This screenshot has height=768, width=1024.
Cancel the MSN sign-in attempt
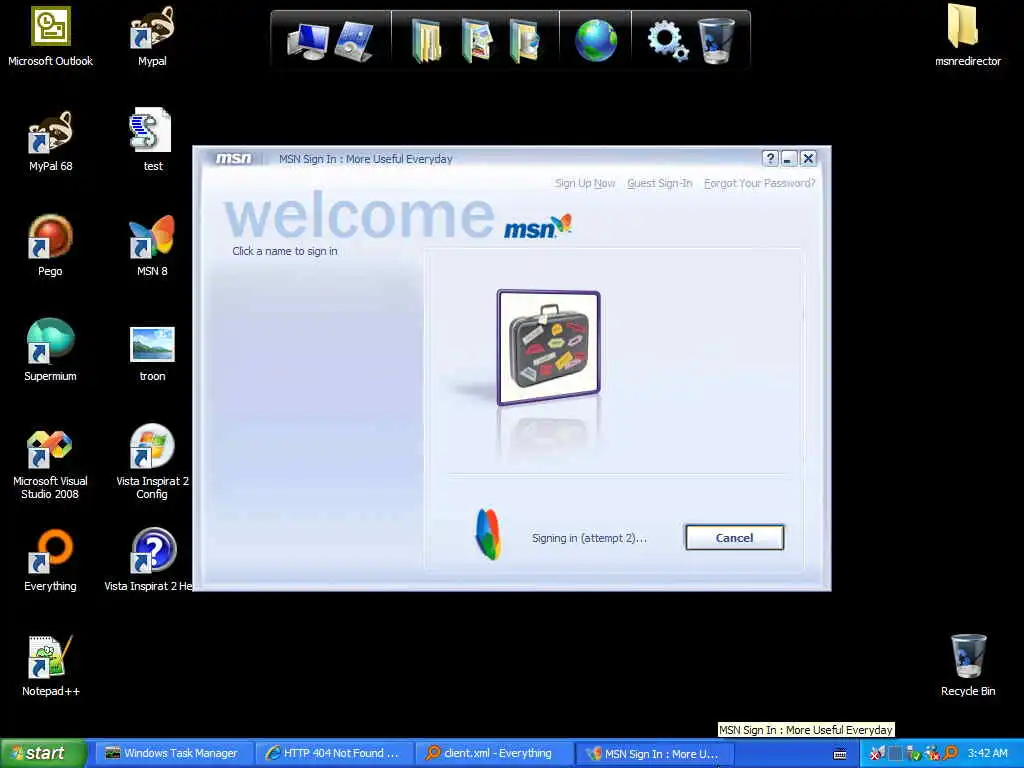(734, 537)
